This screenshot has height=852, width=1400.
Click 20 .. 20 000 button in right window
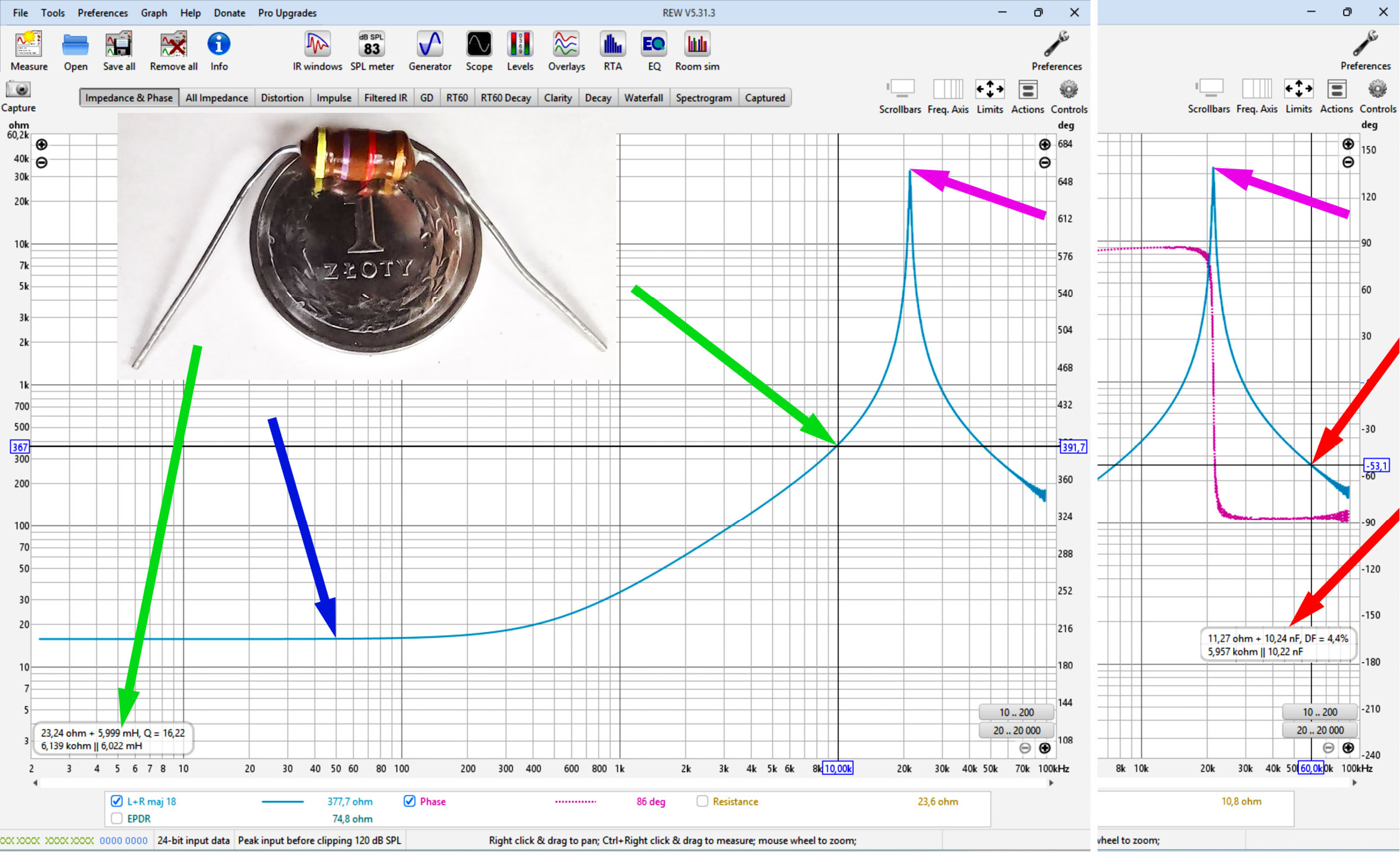pos(1319,730)
